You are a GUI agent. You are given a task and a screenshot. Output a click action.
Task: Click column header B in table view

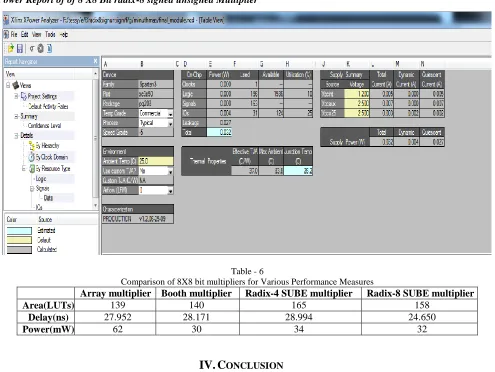point(142,64)
